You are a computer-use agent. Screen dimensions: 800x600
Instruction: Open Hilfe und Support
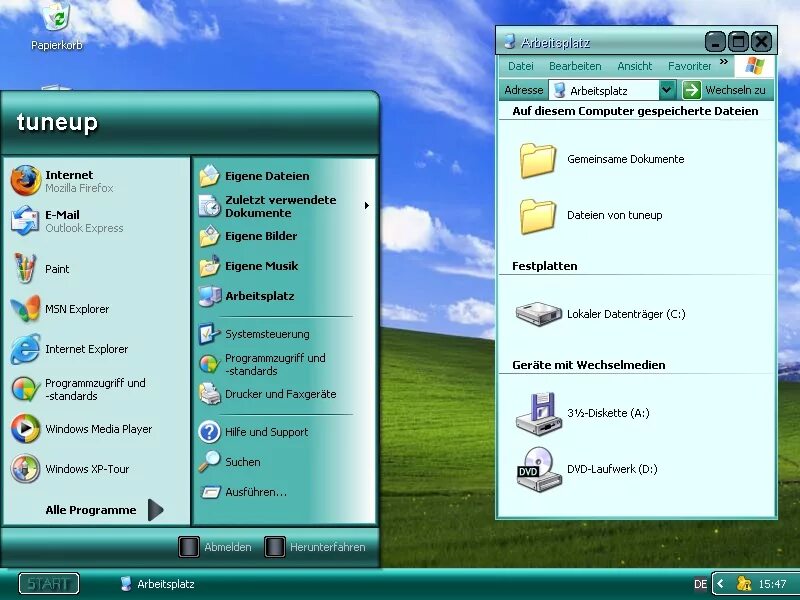click(x=254, y=432)
